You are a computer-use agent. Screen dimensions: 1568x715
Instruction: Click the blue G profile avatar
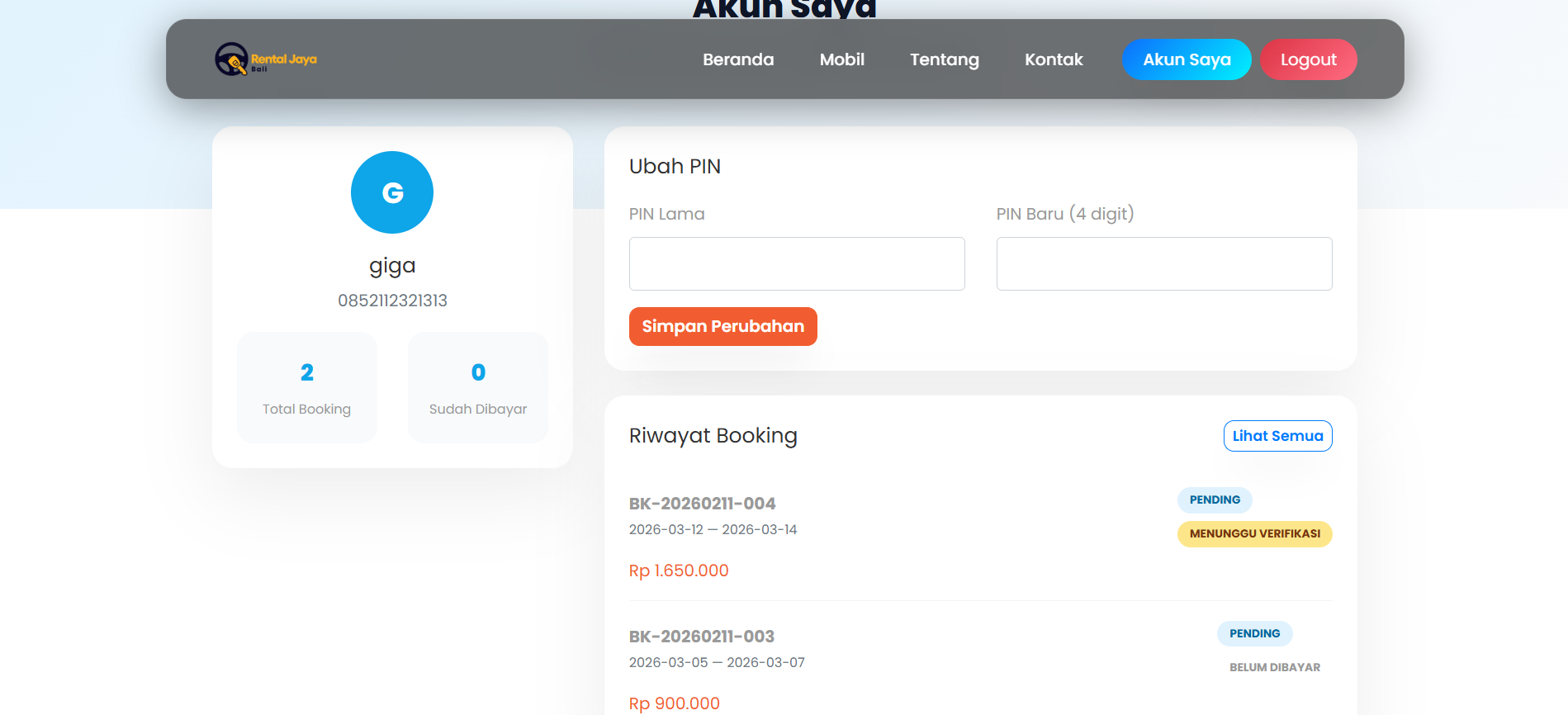tap(392, 192)
